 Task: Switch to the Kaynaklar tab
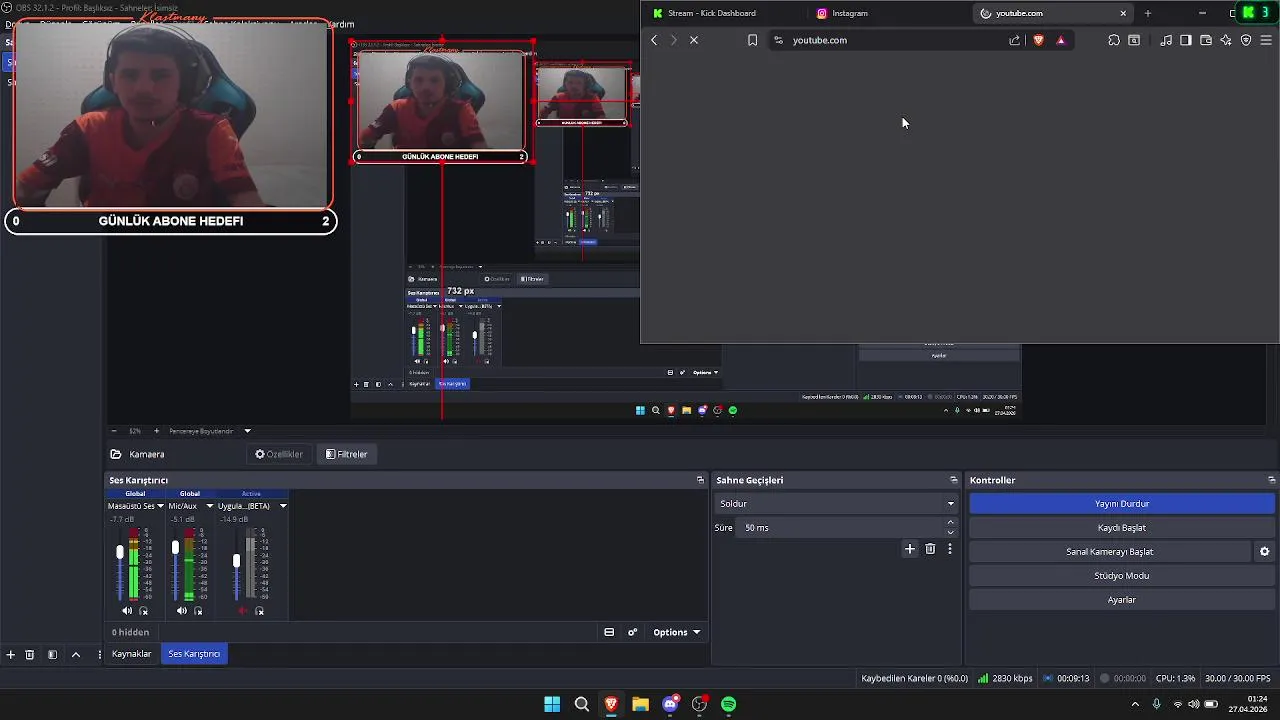click(132, 654)
